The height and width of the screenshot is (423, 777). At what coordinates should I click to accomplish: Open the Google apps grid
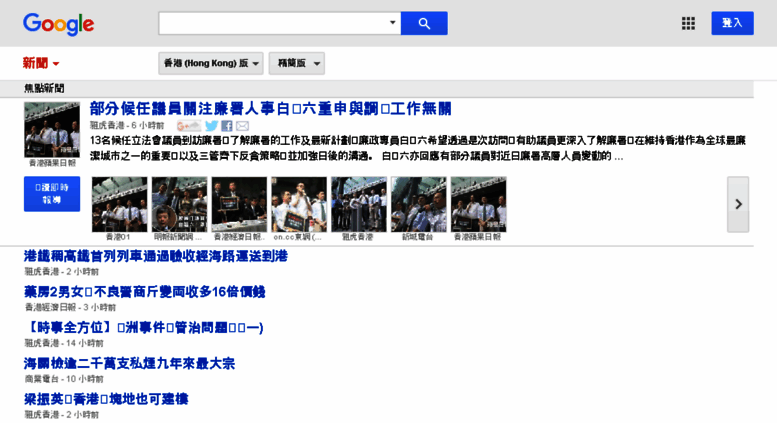point(688,23)
